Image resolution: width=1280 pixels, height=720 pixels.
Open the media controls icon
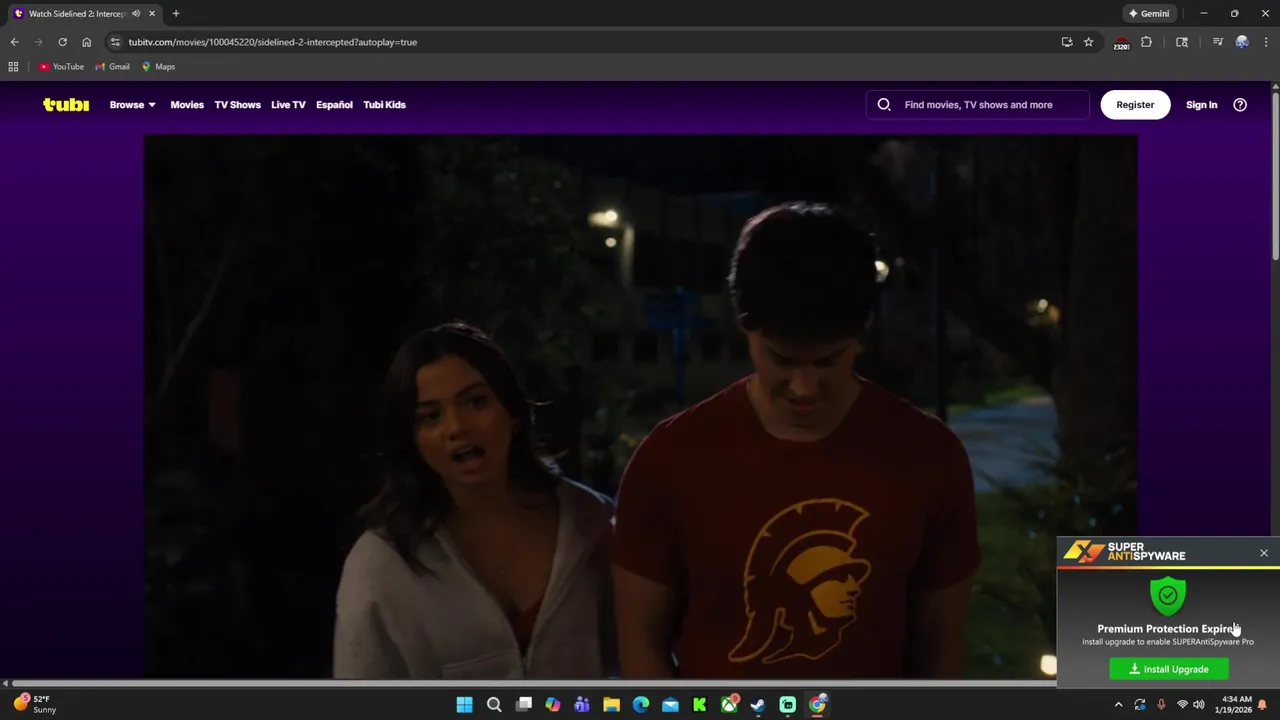tap(1217, 42)
